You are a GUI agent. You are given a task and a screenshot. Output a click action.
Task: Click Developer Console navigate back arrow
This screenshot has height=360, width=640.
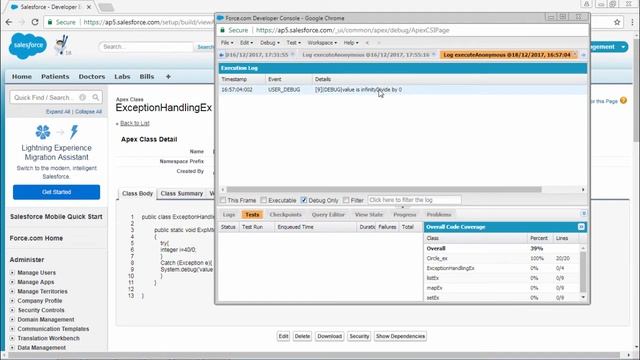point(367,42)
